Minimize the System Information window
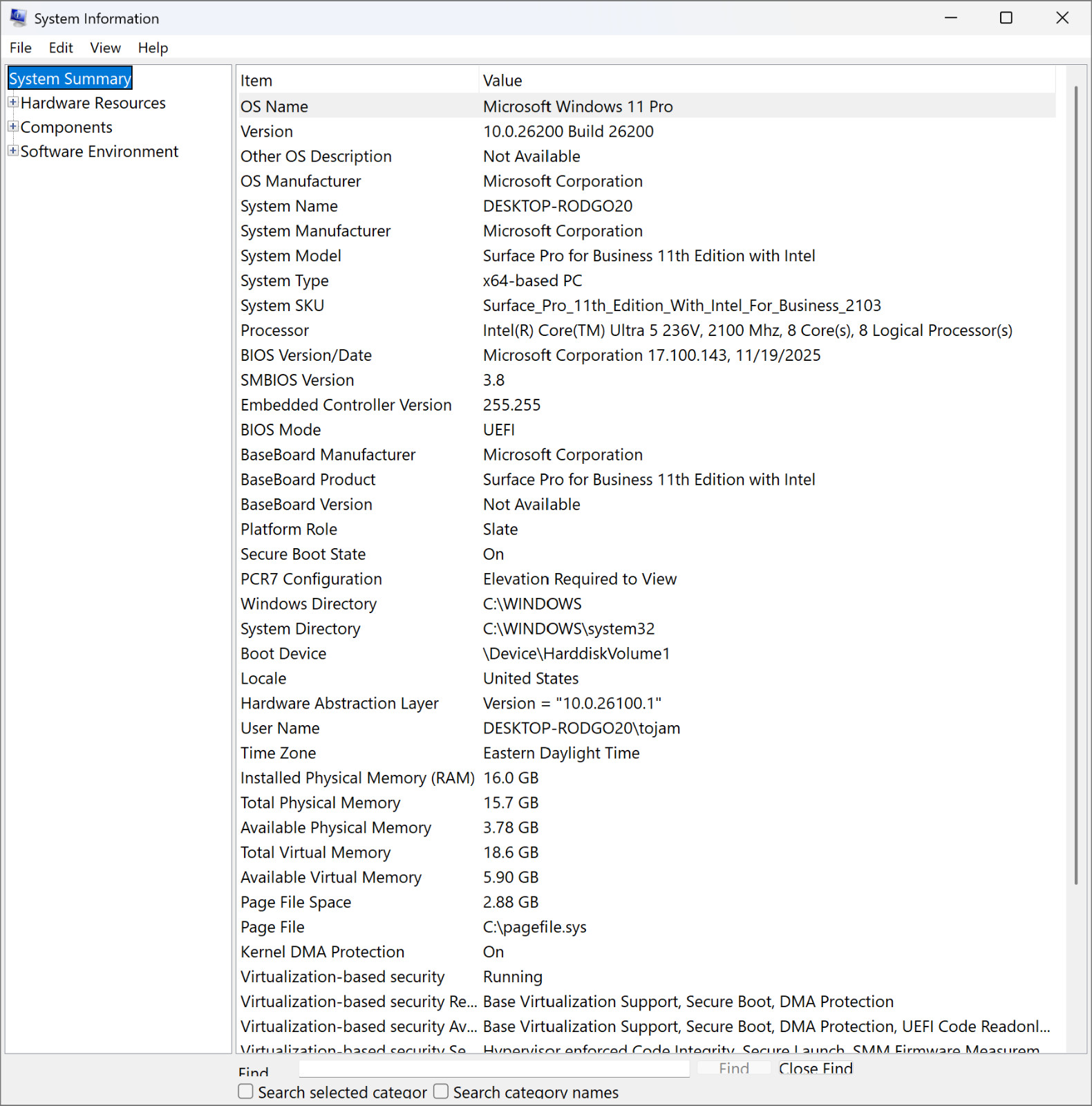The image size is (1092, 1106). 951,18
